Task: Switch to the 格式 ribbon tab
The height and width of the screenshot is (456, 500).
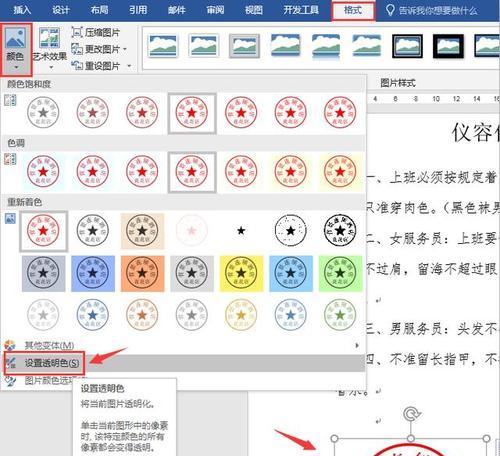Action: (353, 10)
